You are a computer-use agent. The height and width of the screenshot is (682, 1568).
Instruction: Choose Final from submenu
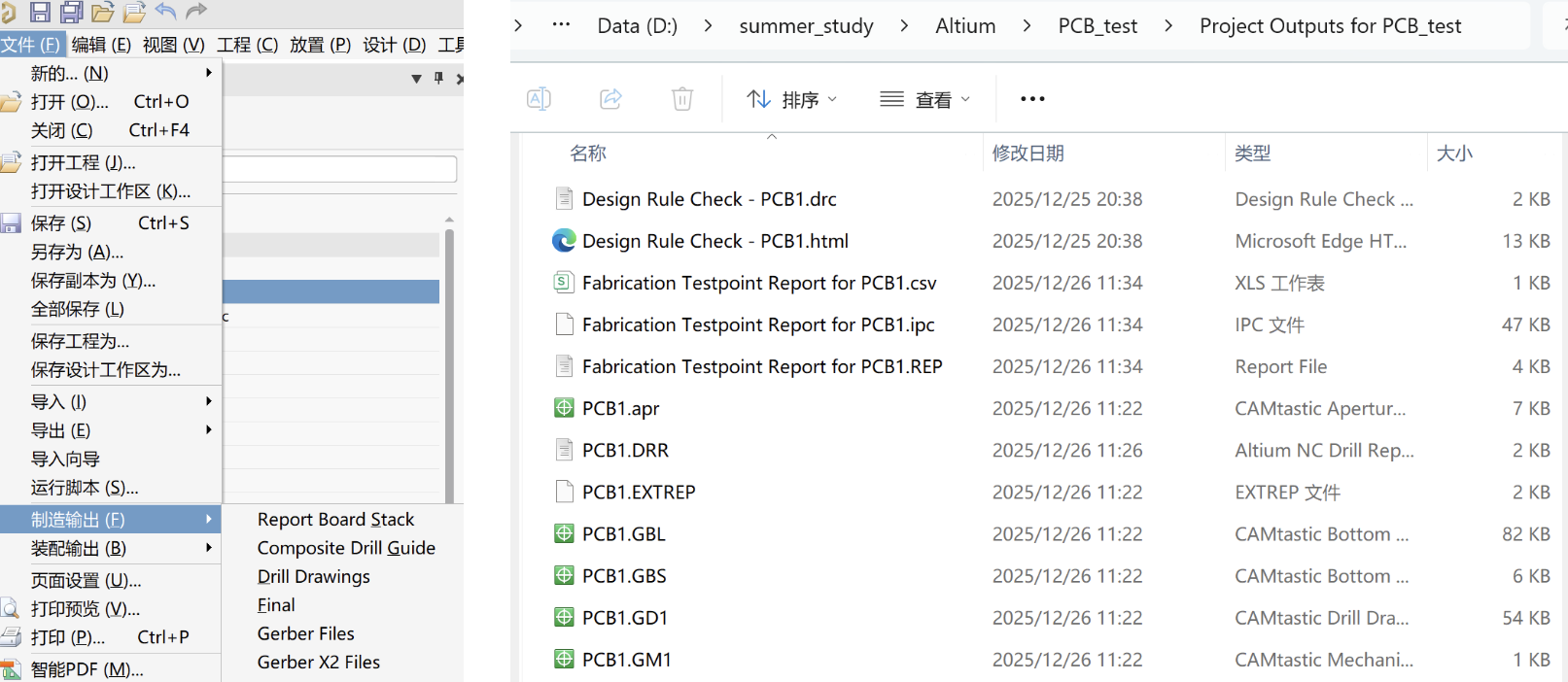click(276, 605)
